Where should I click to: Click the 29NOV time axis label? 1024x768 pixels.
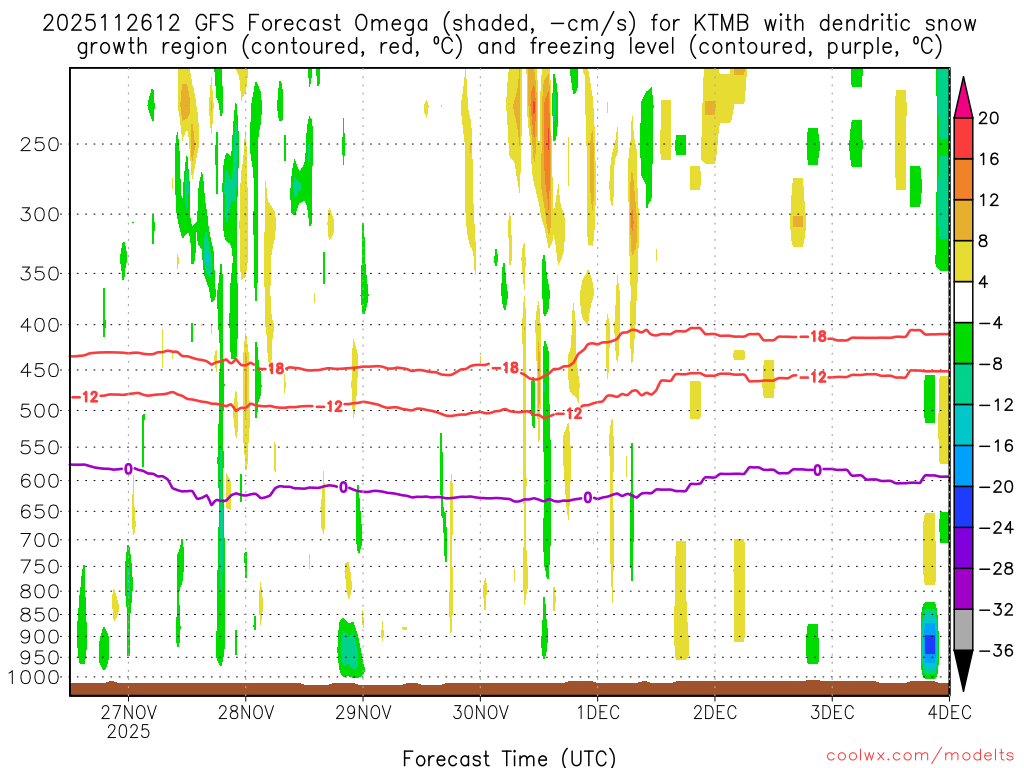click(x=363, y=712)
